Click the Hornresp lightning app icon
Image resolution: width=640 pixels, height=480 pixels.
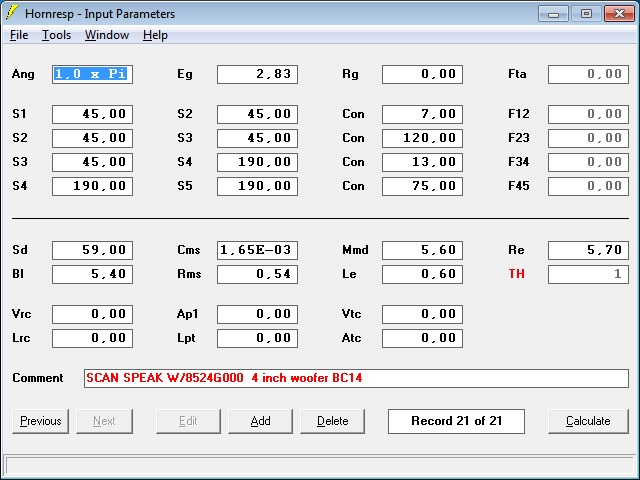point(12,13)
